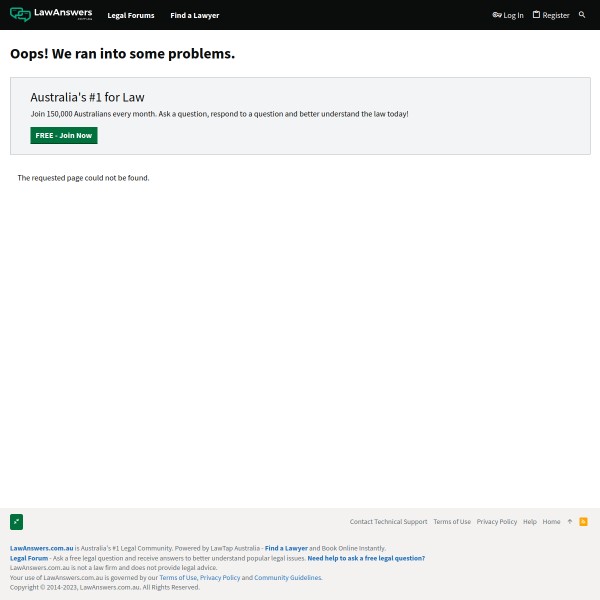The image size is (600, 600).
Task: Click the Copyright 2014-2023 footer text
Action: [105, 587]
